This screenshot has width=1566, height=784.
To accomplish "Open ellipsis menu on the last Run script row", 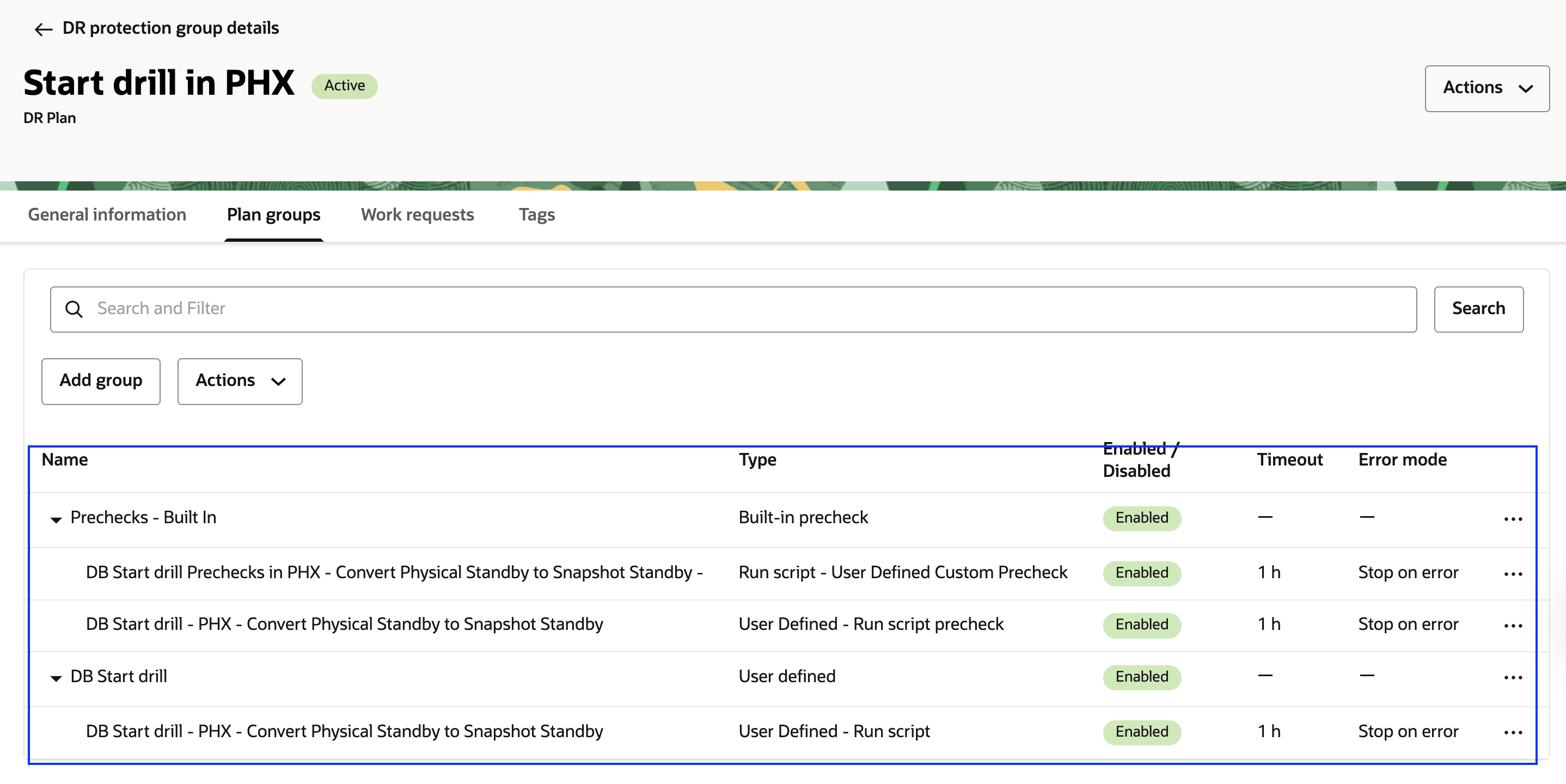I will click(1513, 732).
